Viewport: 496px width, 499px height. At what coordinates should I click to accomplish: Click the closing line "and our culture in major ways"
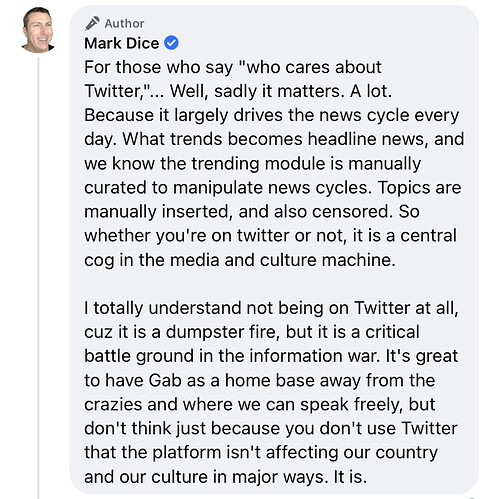pos(226,477)
